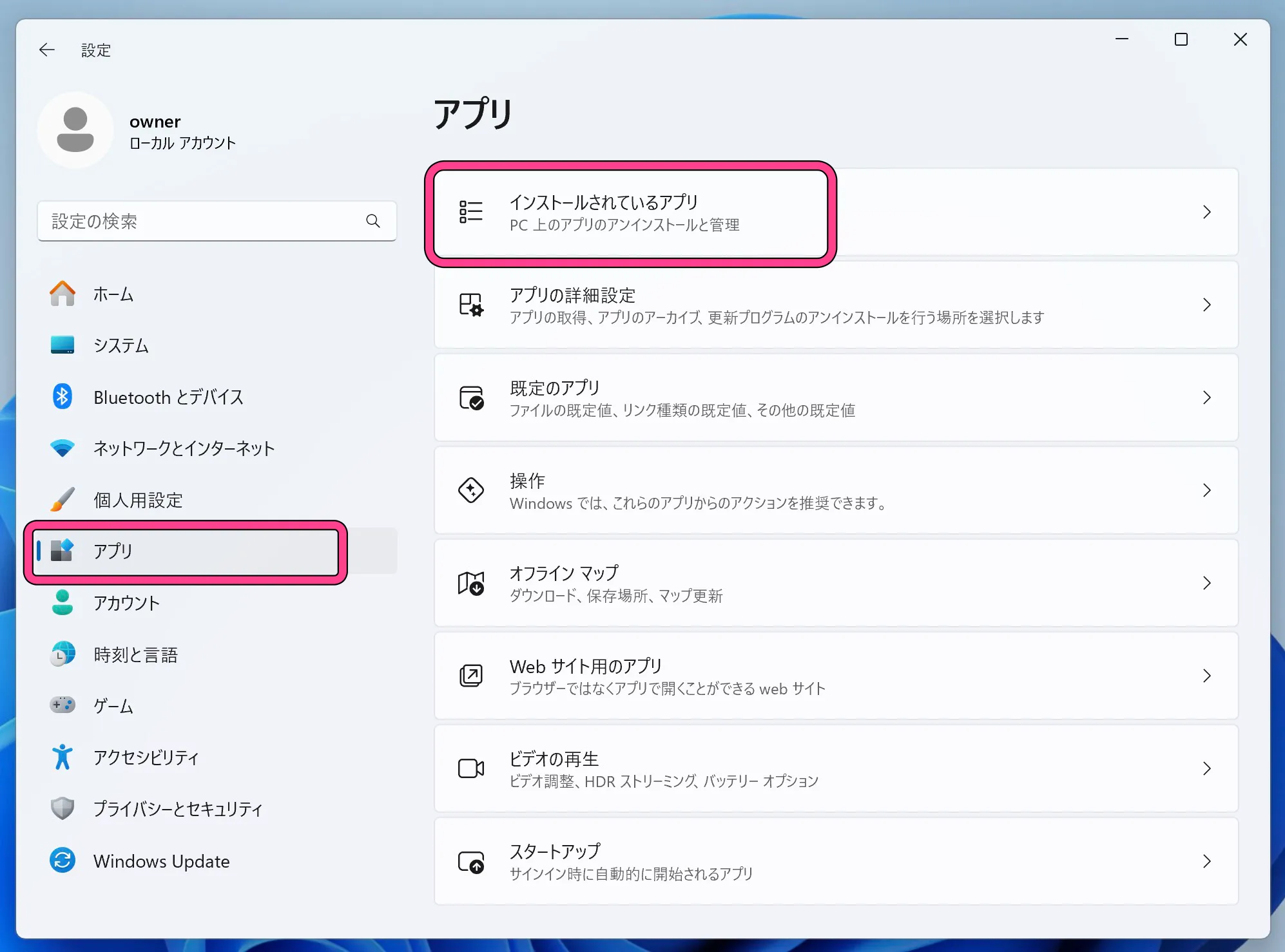
Task: Open アクセシビリティ via its person icon
Action: pos(62,757)
